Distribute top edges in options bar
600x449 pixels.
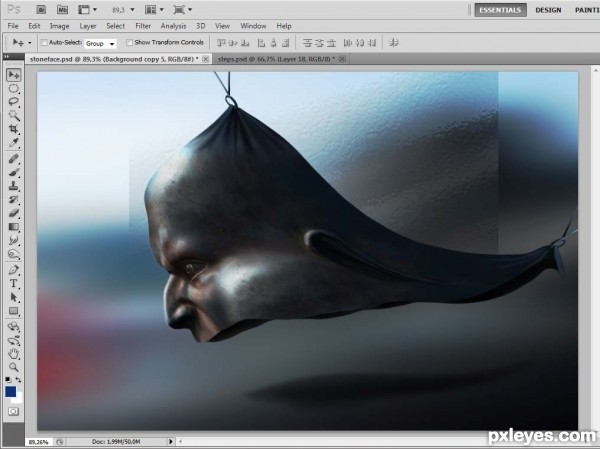(307, 42)
